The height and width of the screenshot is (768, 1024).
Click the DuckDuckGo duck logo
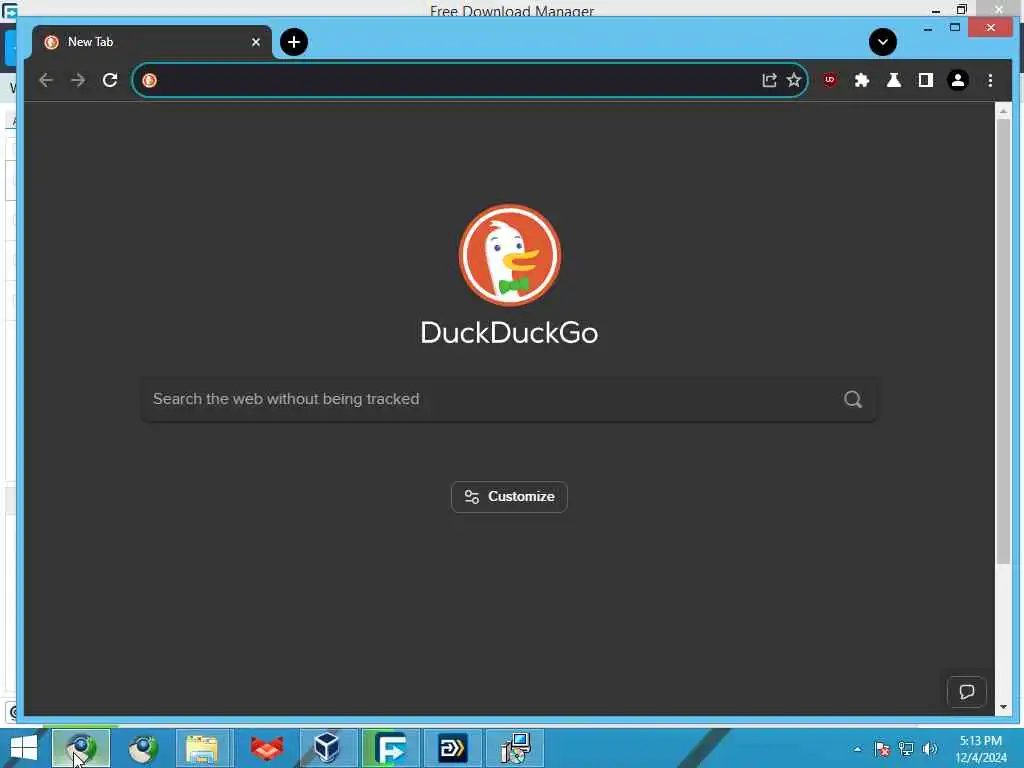coord(509,255)
